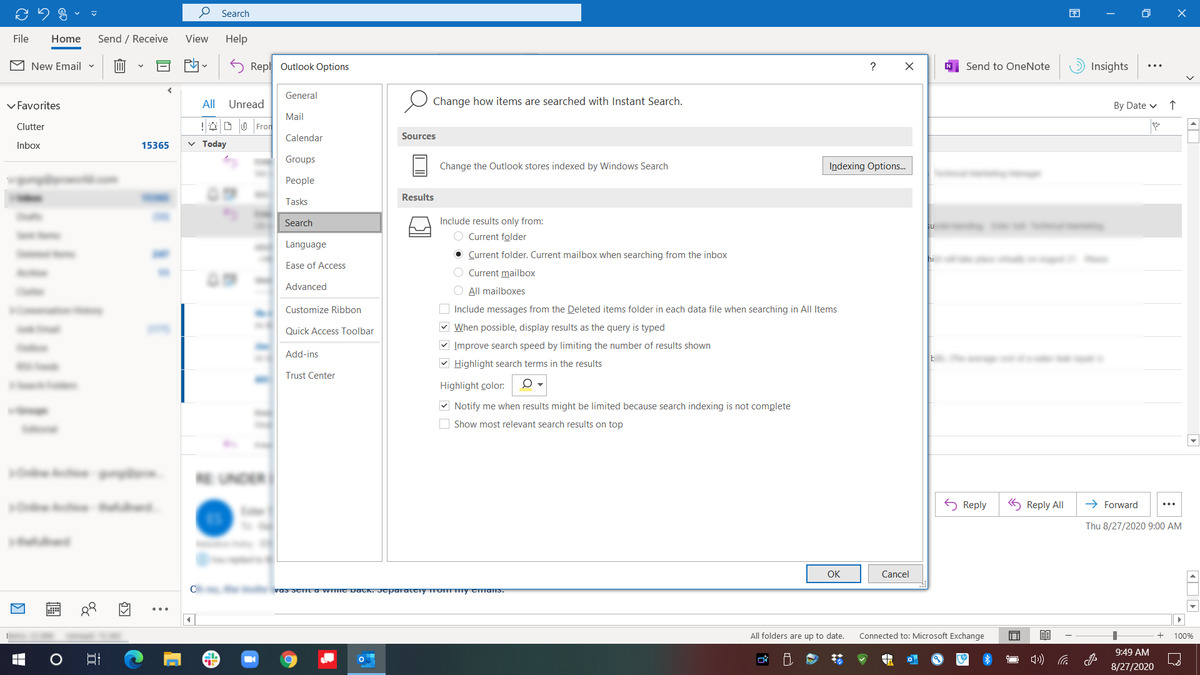The height and width of the screenshot is (675, 1200).
Task: Click the Bluetooth icon in the system tray
Action: pyautogui.click(x=987, y=660)
